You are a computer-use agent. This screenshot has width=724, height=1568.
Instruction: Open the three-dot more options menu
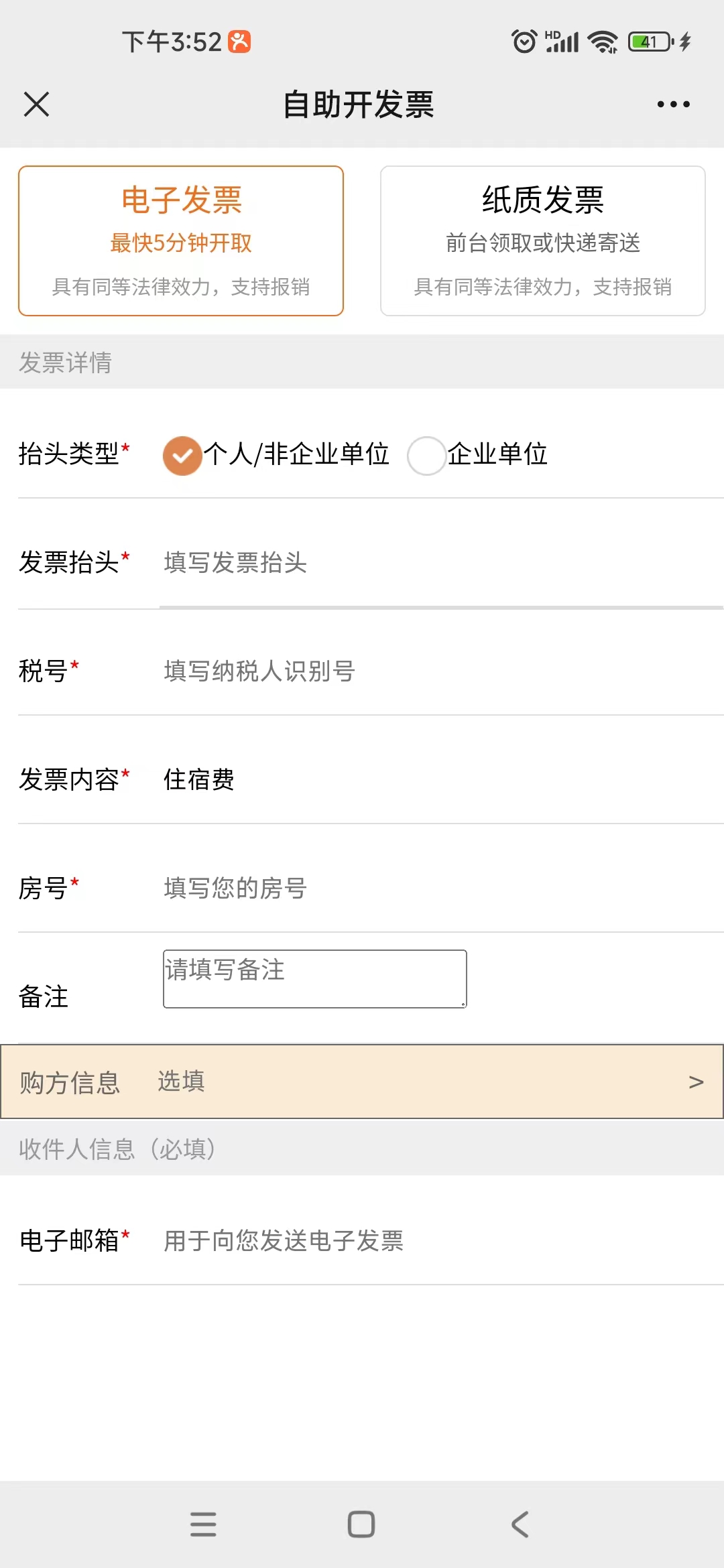click(x=673, y=105)
